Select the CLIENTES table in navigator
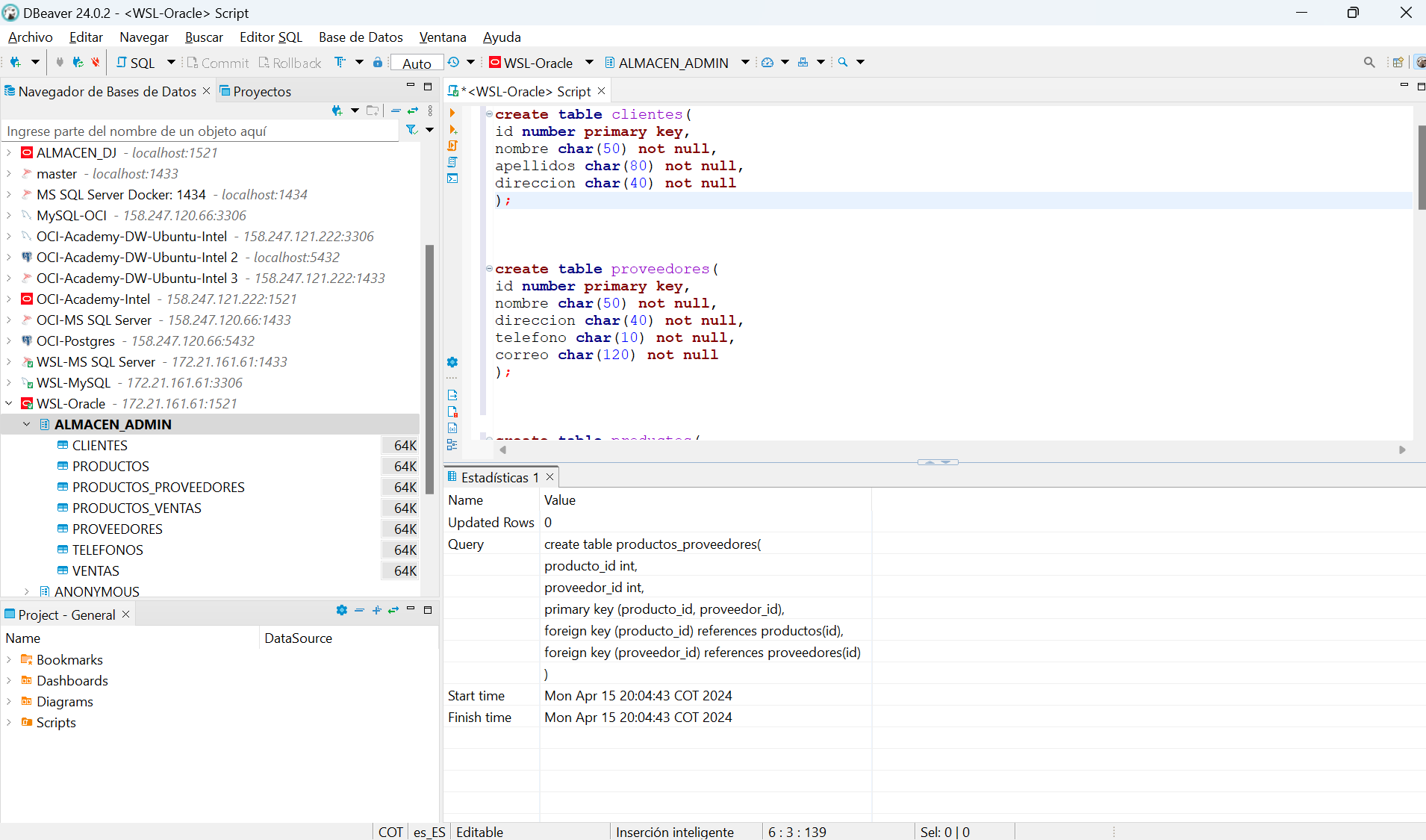Viewport: 1426px width, 840px height. [100, 446]
